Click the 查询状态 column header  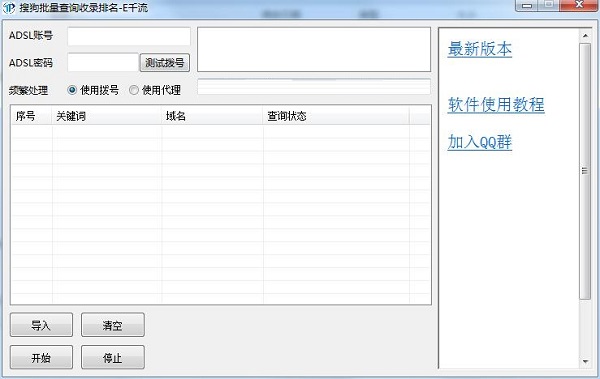pos(336,116)
